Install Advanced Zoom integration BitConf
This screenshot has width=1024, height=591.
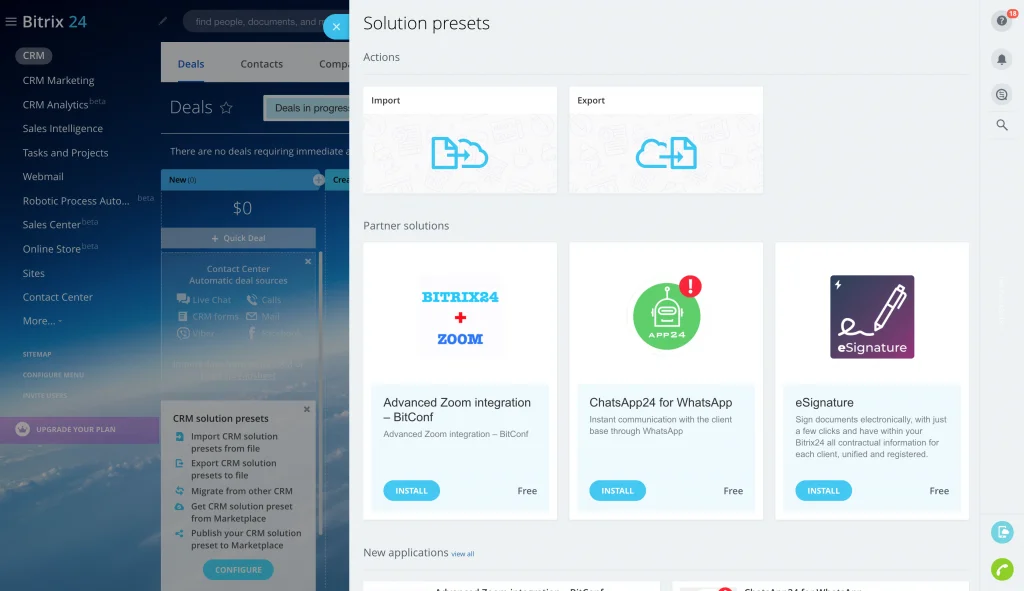(x=411, y=491)
